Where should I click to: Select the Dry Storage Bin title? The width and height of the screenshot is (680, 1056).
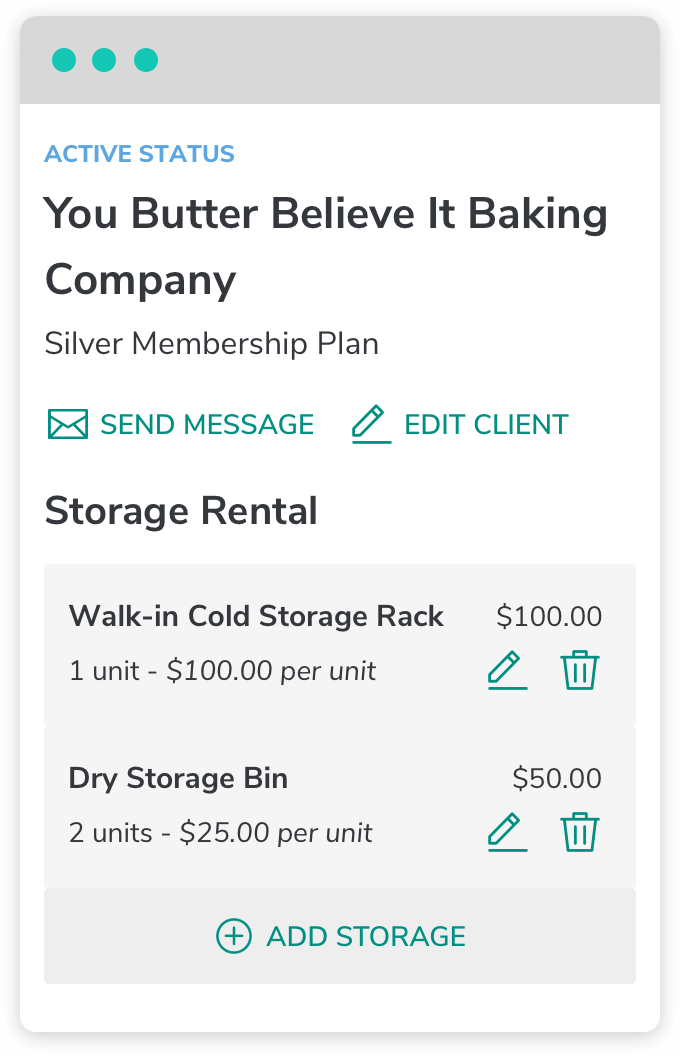tap(178, 779)
